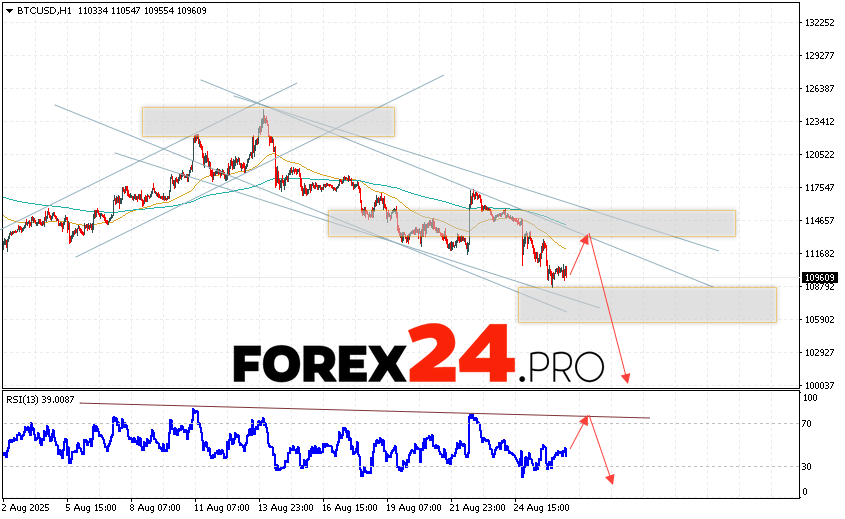Open the FOREX24.PRO watermark logo

click(x=418, y=357)
